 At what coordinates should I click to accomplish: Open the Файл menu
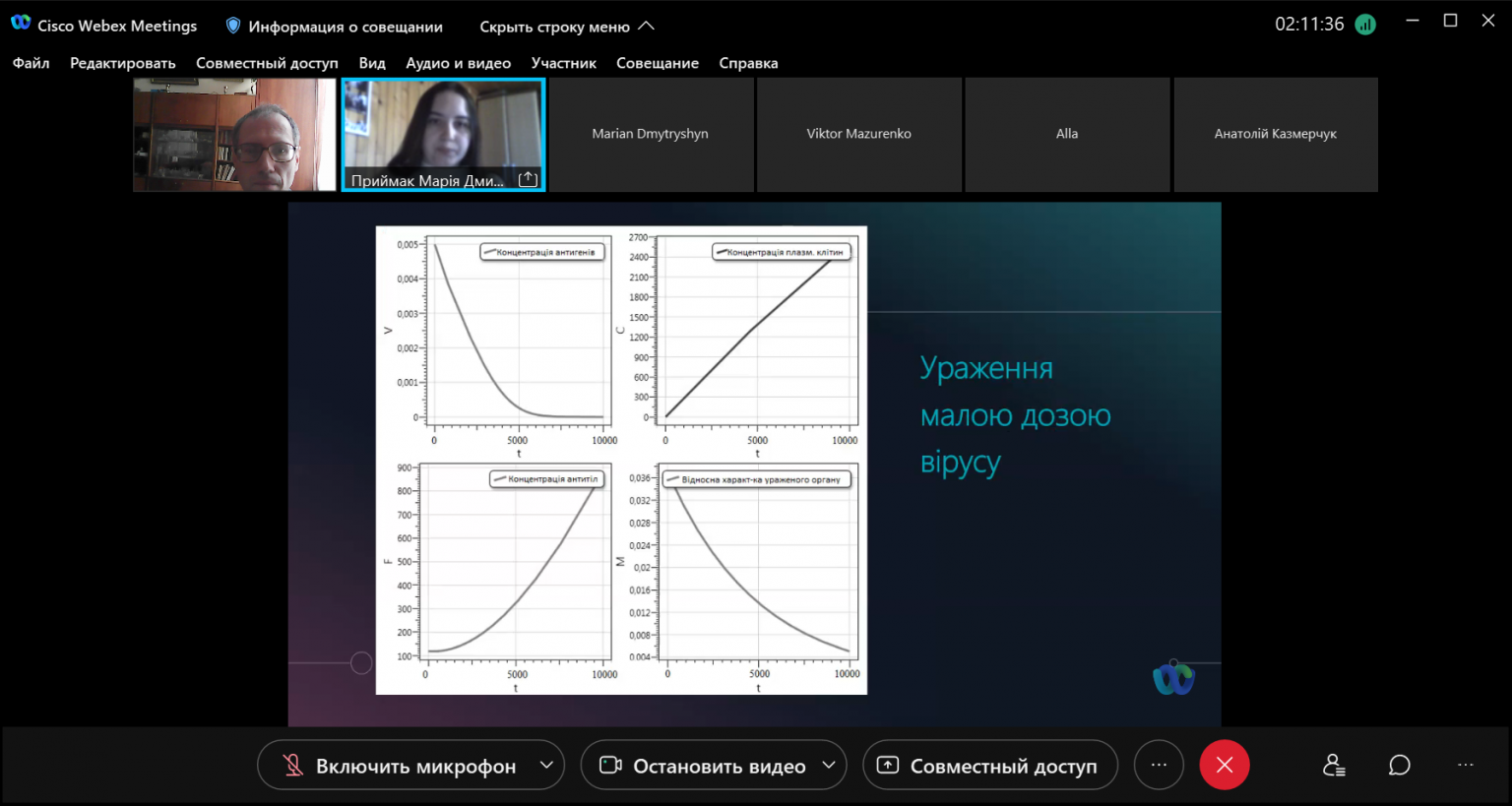[x=31, y=63]
